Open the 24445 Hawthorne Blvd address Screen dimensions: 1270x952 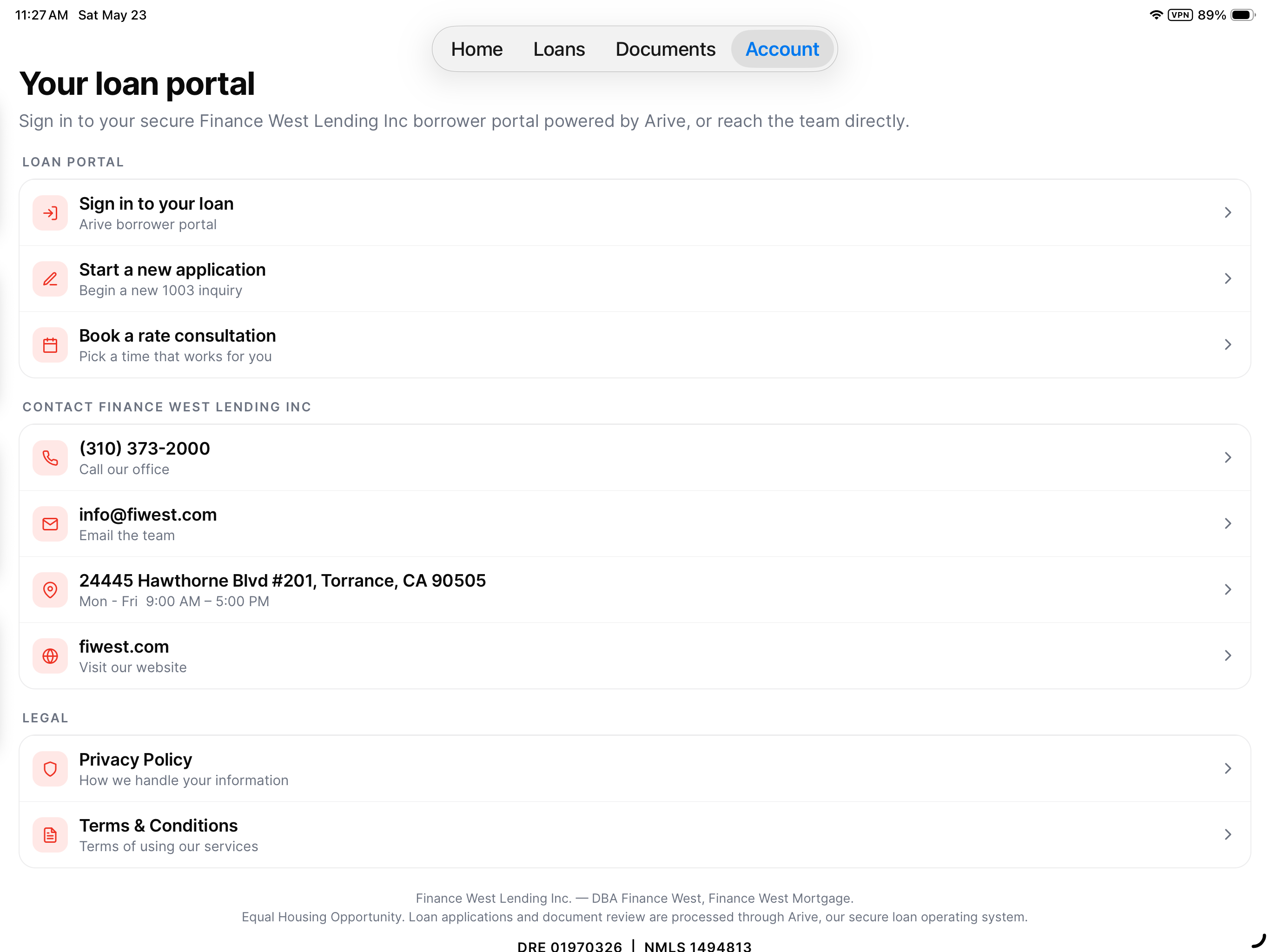(635, 590)
